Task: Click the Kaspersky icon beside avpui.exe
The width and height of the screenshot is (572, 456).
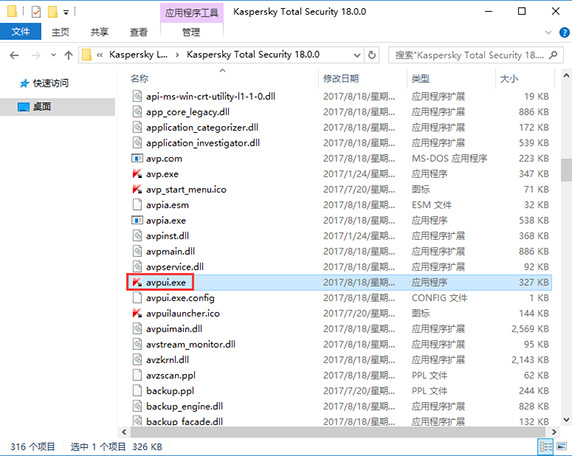Action: point(137,282)
